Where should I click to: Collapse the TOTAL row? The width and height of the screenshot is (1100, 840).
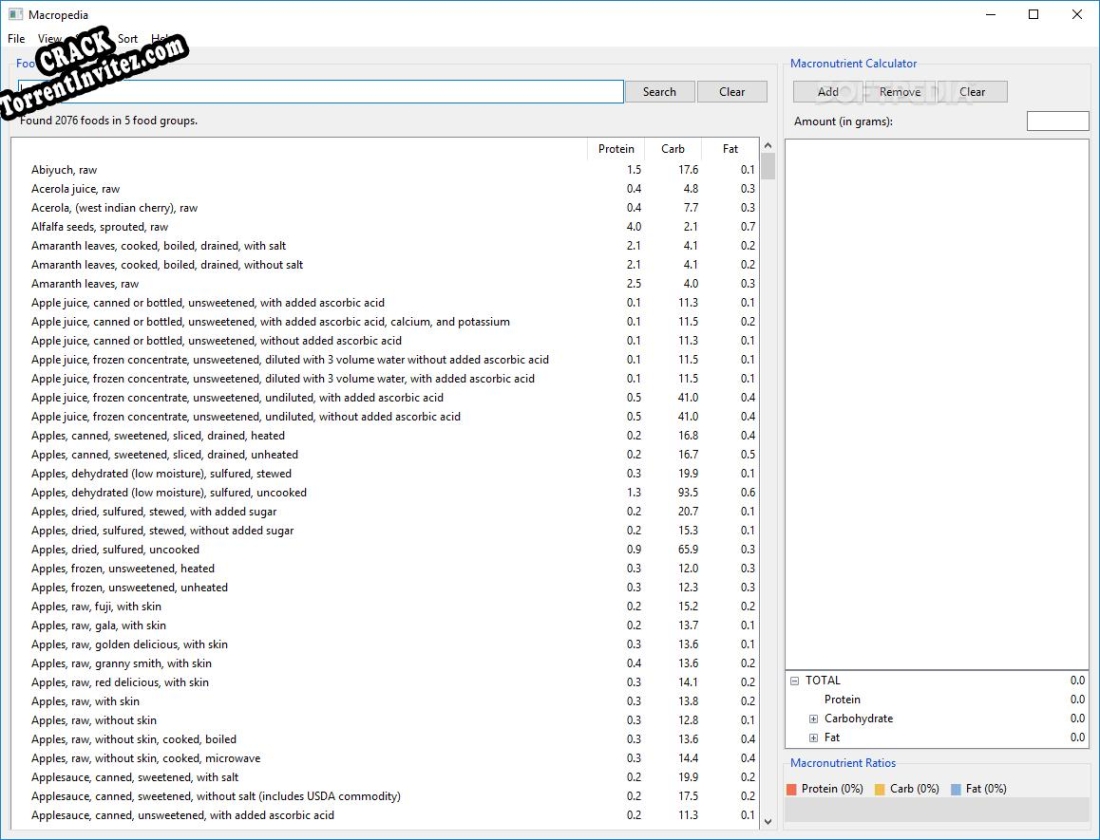point(793,680)
